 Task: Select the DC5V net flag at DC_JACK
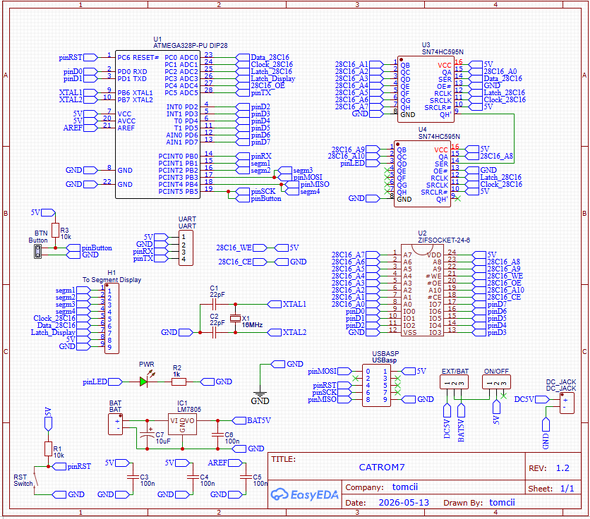pyautogui.click(x=532, y=399)
